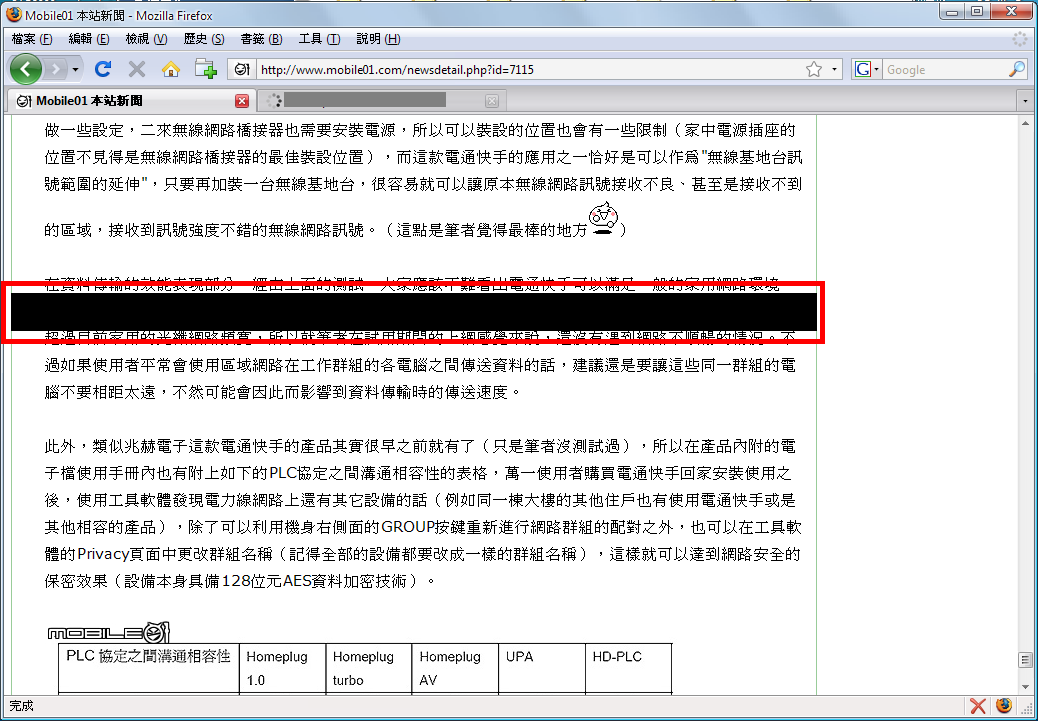This screenshot has height=721, width=1038.
Task: Click the status bar text '完成'
Action: click(21, 706)
